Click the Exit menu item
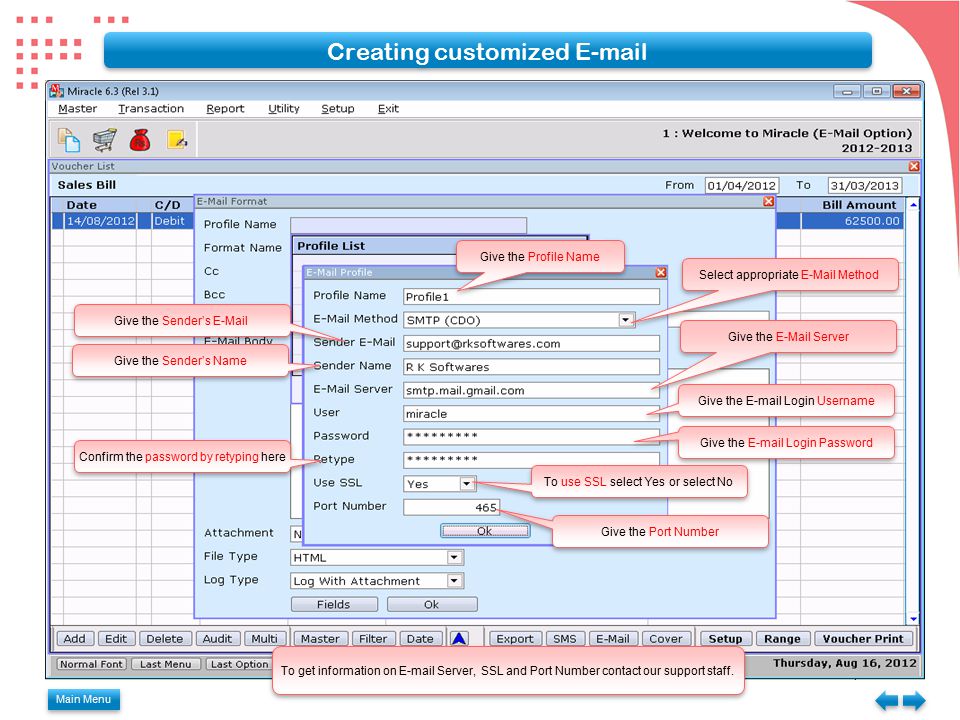Image resolution: width=960 pixels, height=720 pixels. (388, 108)
